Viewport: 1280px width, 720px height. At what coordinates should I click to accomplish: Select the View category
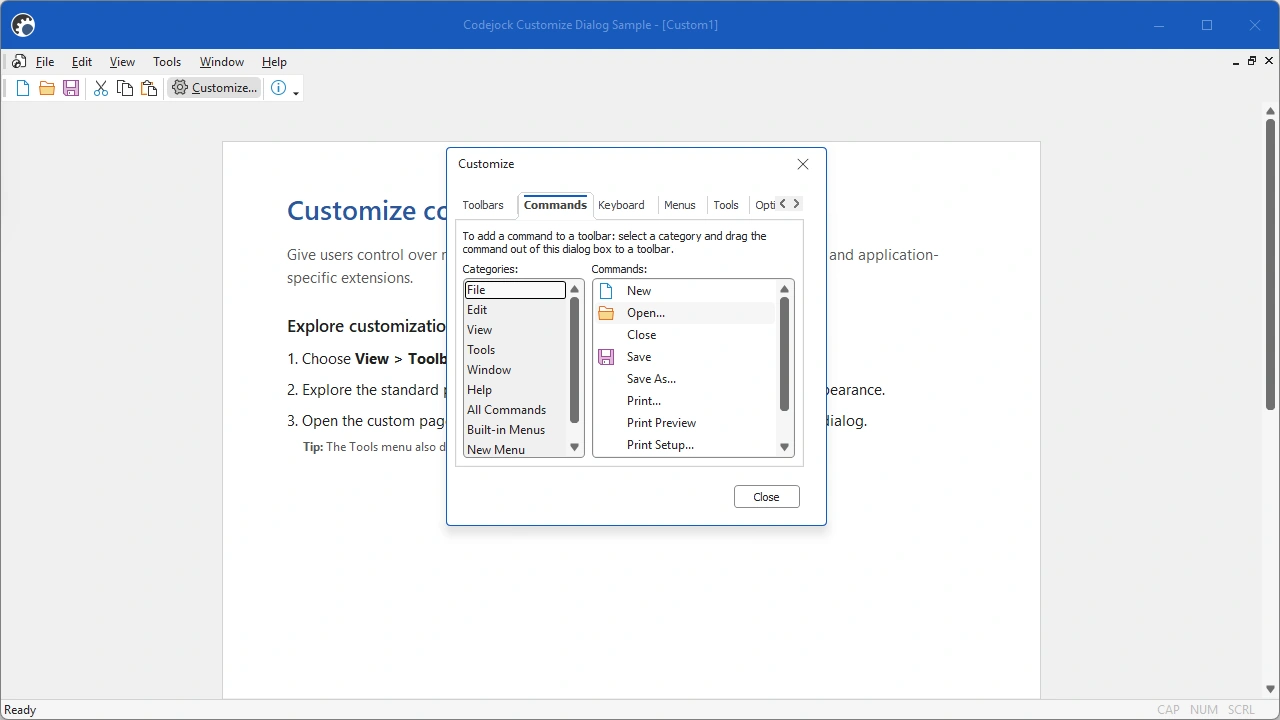pos(515,330)
